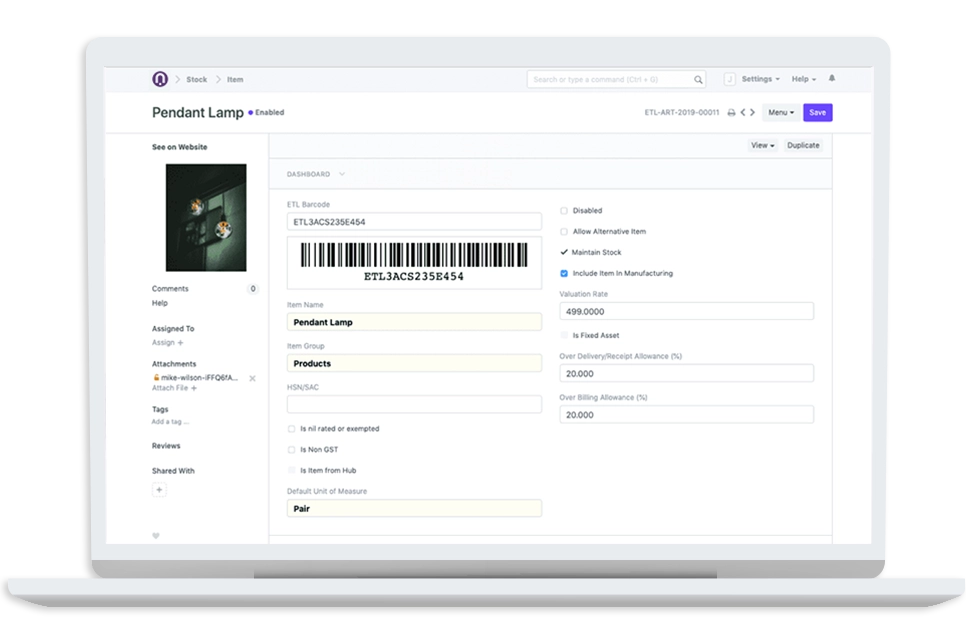
Task: Go to the previous record with back chevron
Action: pos(742,112)
